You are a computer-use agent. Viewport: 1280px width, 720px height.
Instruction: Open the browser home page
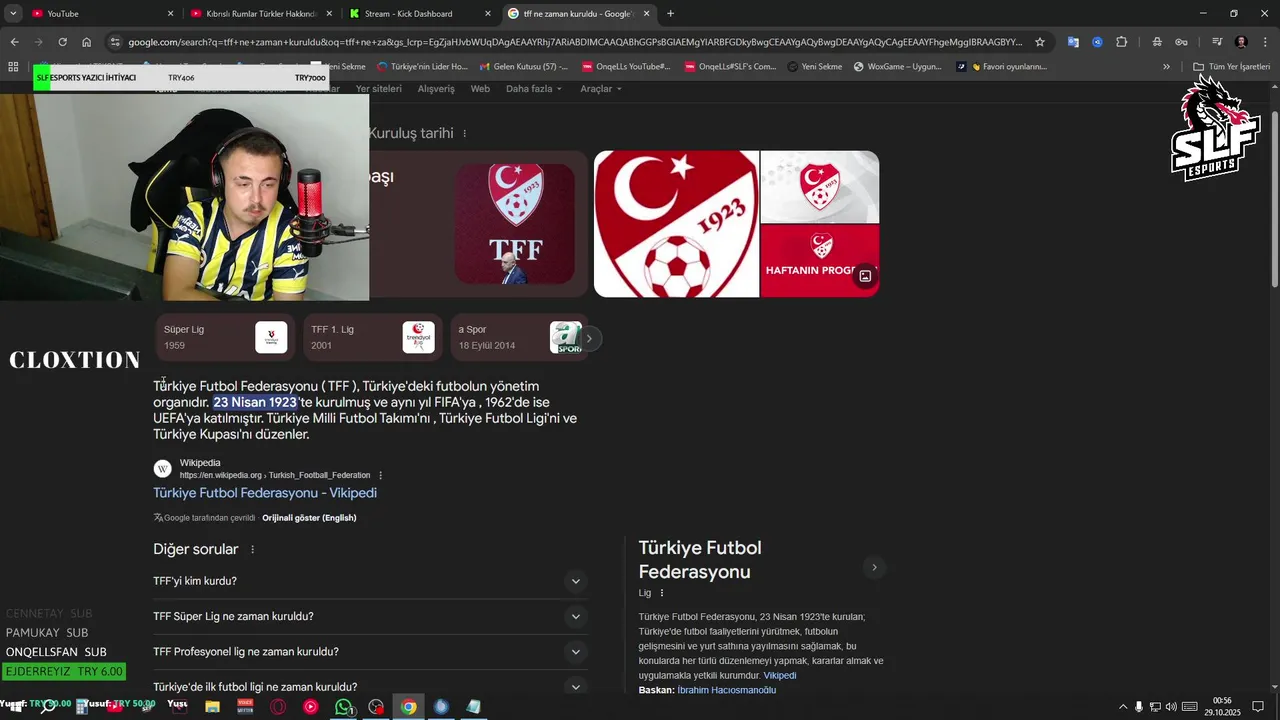87,42
